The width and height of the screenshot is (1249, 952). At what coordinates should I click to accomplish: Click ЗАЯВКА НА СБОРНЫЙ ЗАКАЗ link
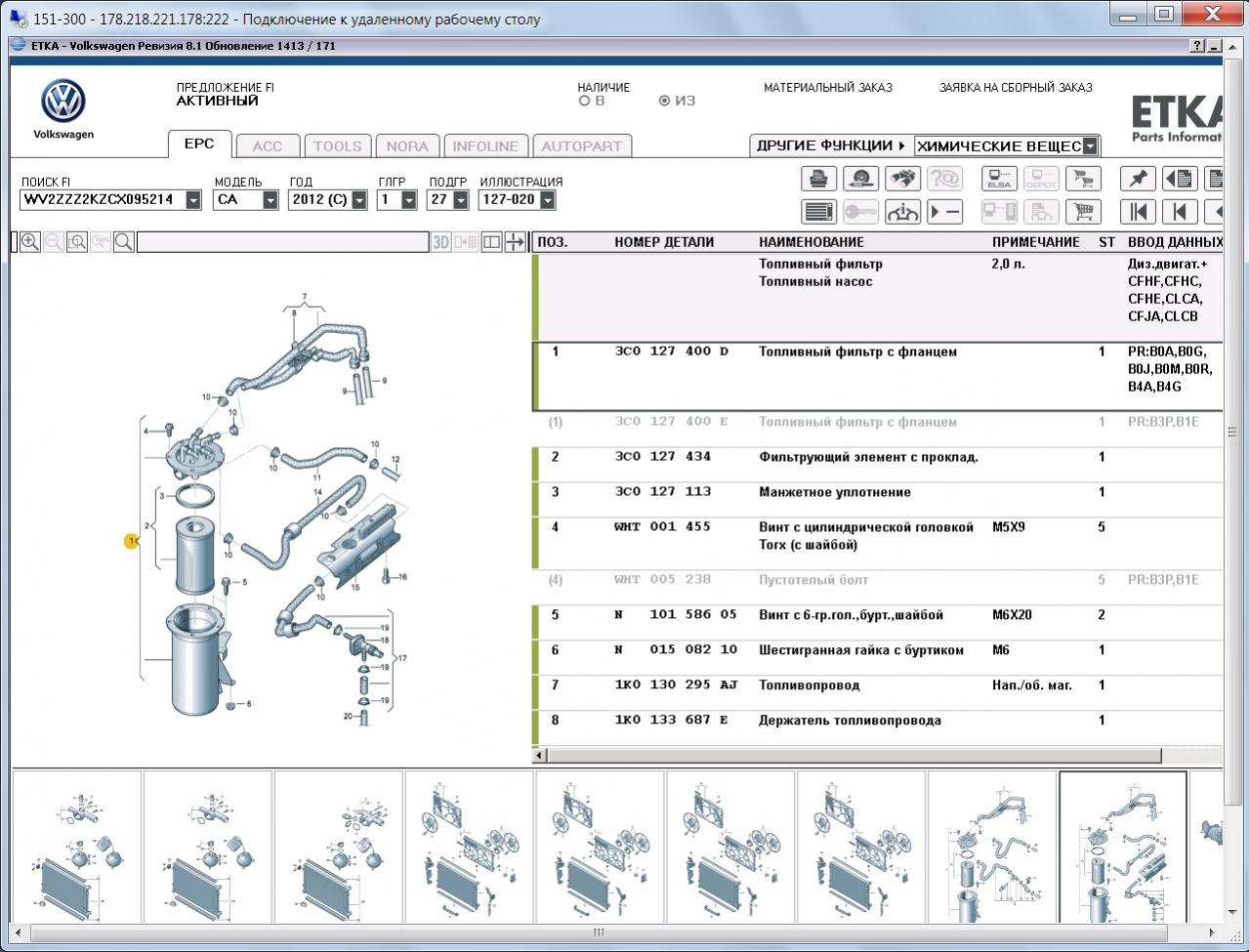click(x=1016, y=88)
